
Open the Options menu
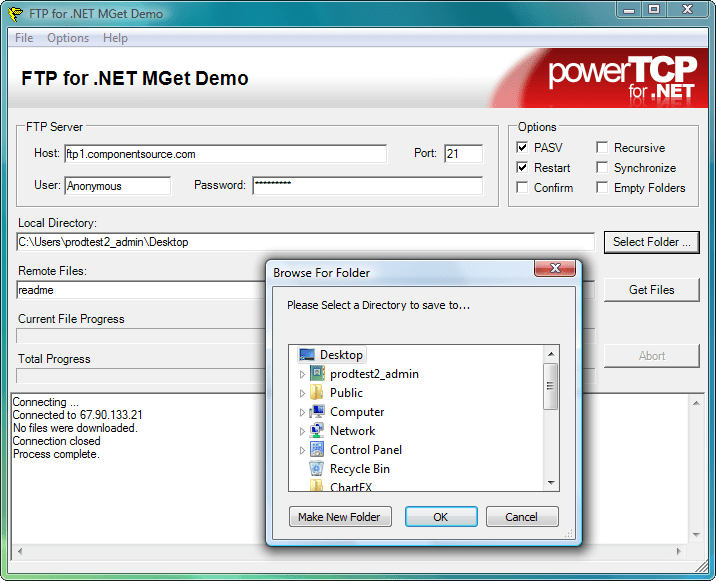pyautogui.click(x=68, y=38)
